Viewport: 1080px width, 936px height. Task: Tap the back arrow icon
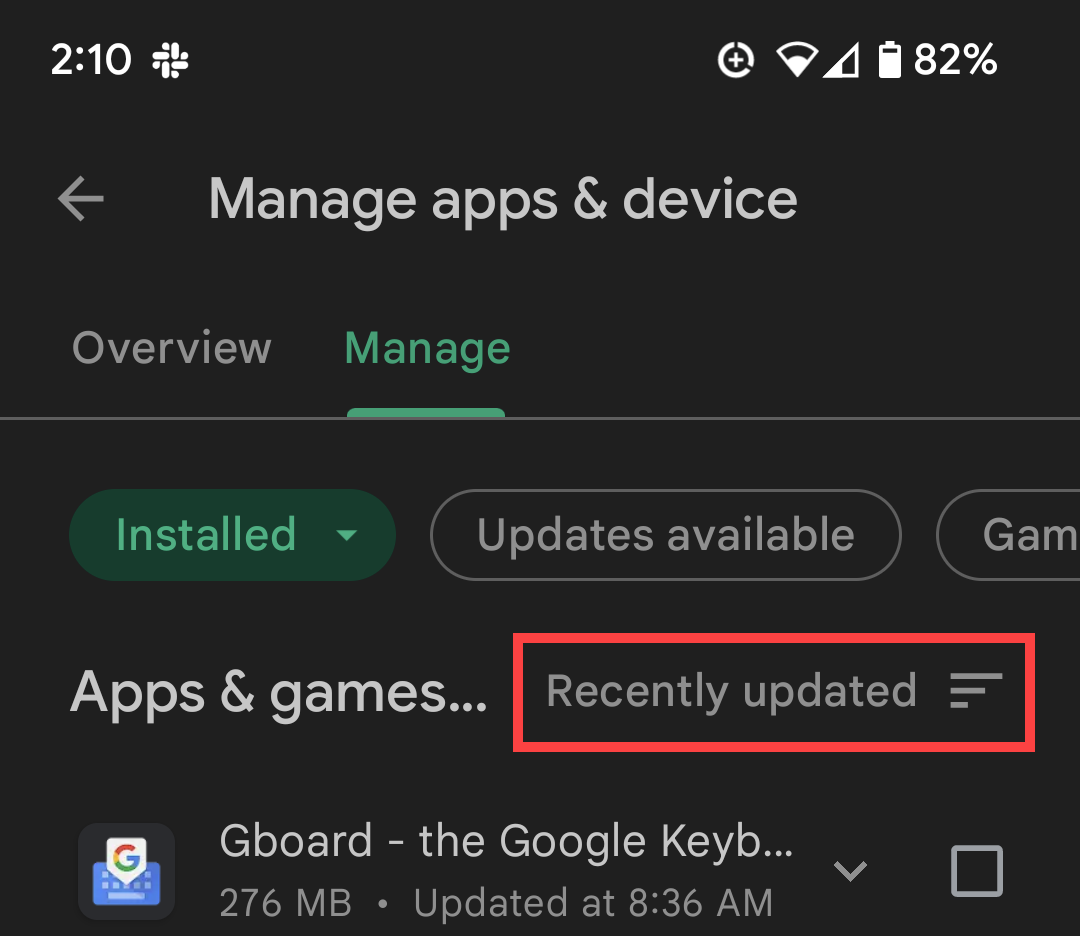pyautogui.click(x=81, y=198)
